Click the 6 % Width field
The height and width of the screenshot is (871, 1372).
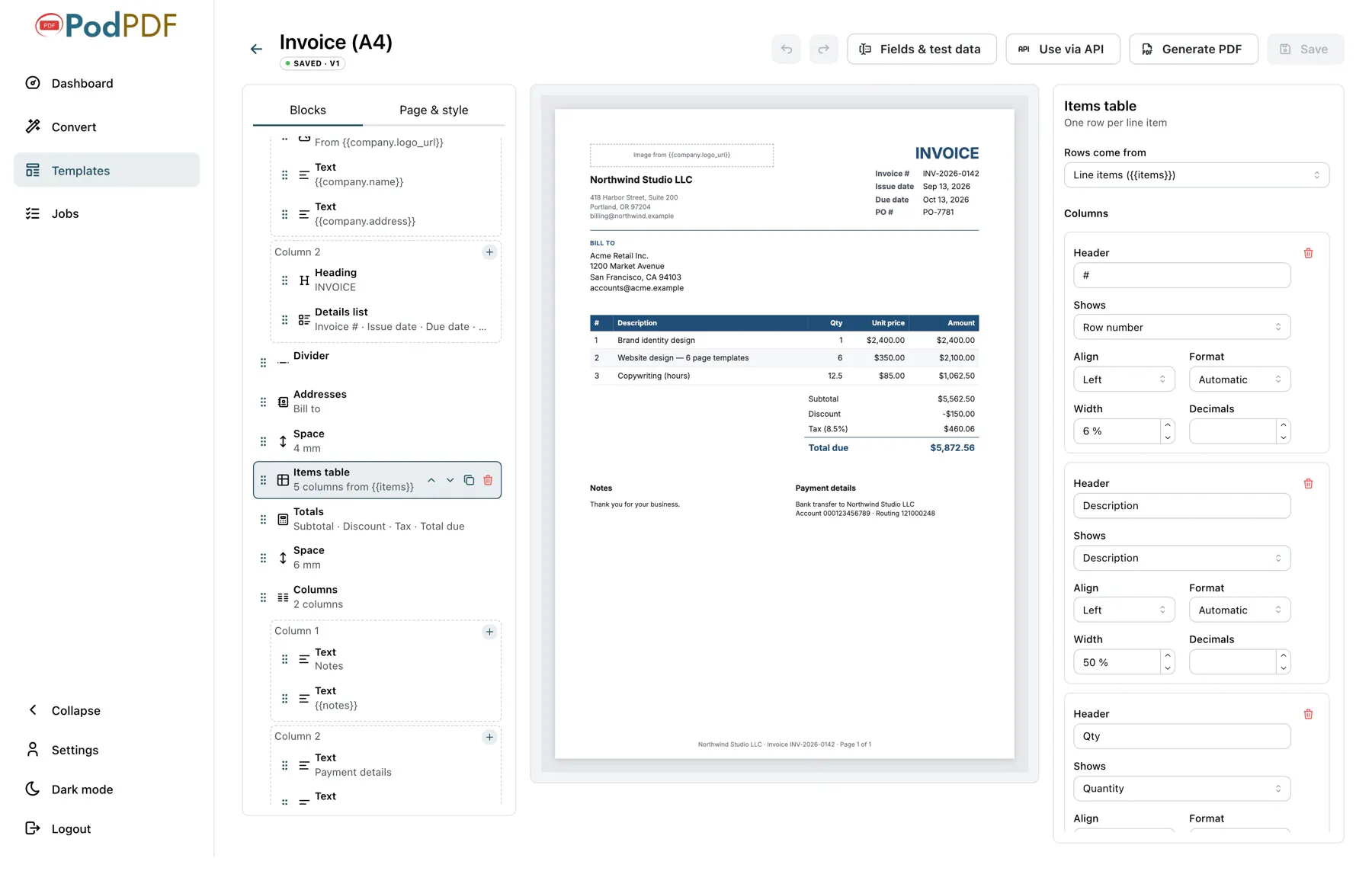tap(1117, 432)
